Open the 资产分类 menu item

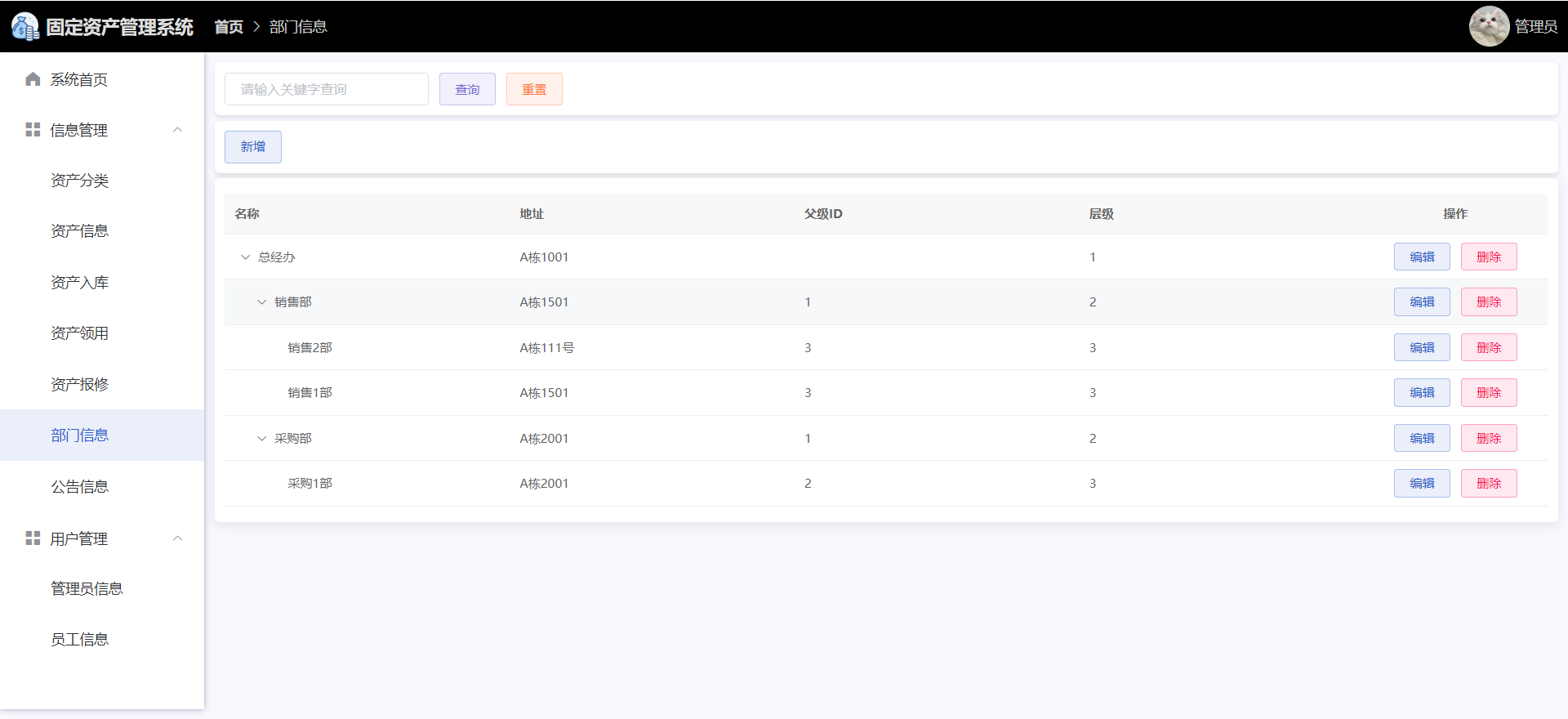pos(102,181)
